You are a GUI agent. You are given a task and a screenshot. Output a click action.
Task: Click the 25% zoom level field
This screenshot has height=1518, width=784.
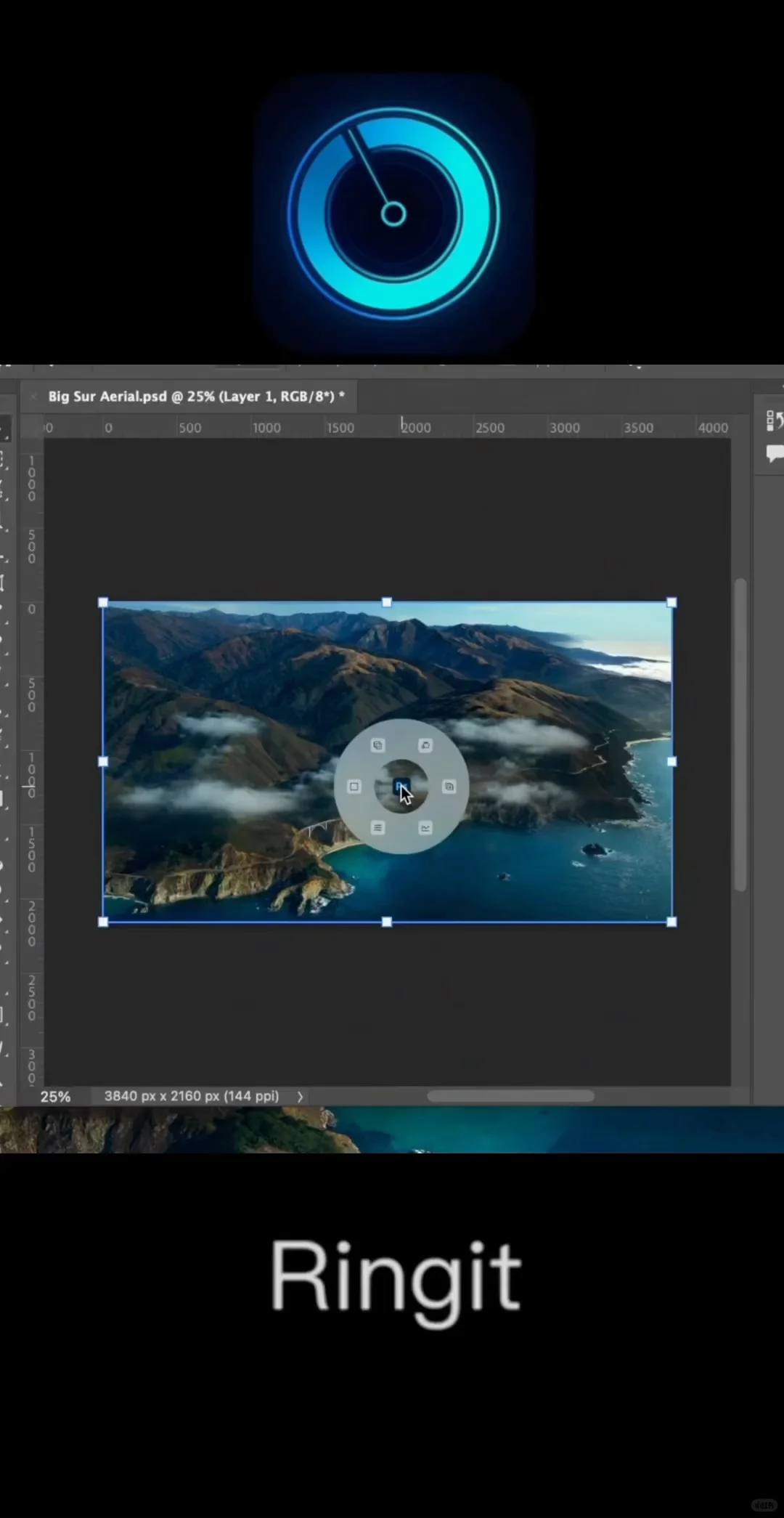point(55,1097)
